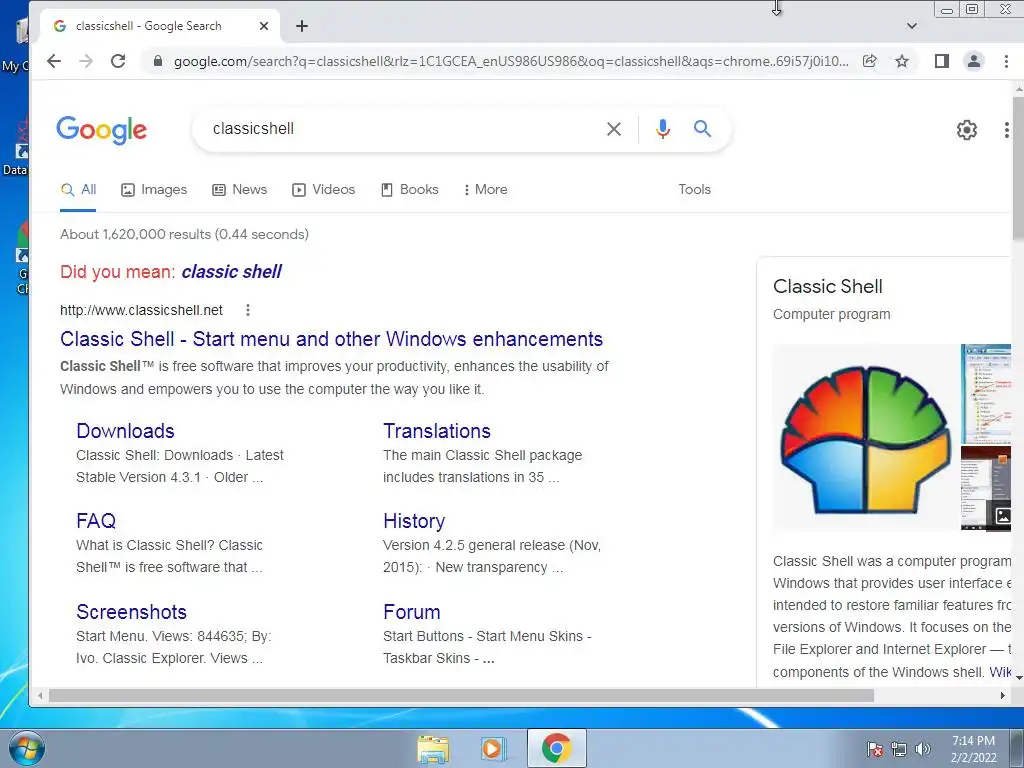Open the FAQ sitelink
1024x768 pixels.
tap(96, 521)
